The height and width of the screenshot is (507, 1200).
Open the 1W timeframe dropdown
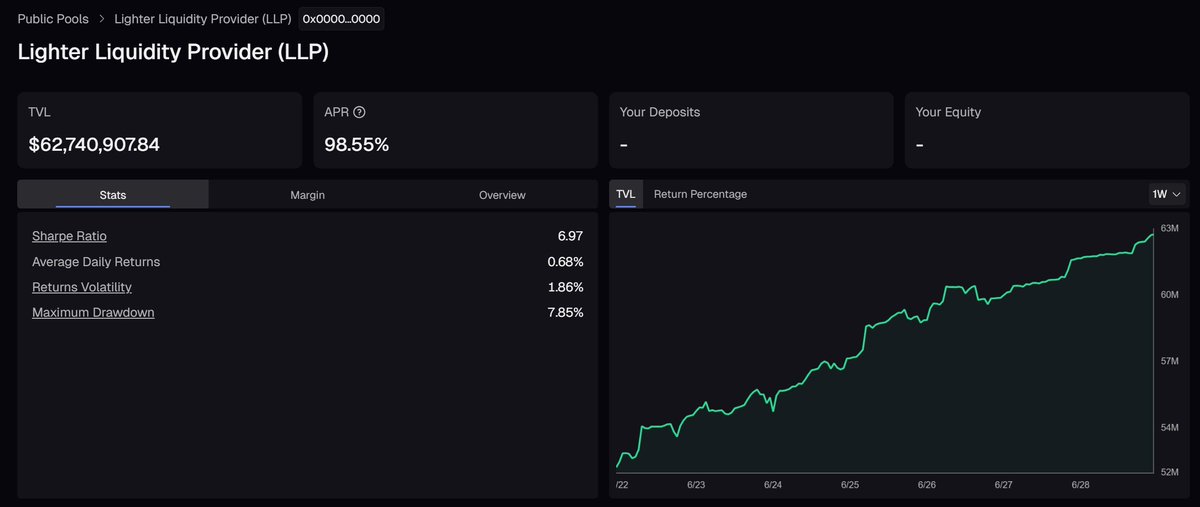(1166, 194)
